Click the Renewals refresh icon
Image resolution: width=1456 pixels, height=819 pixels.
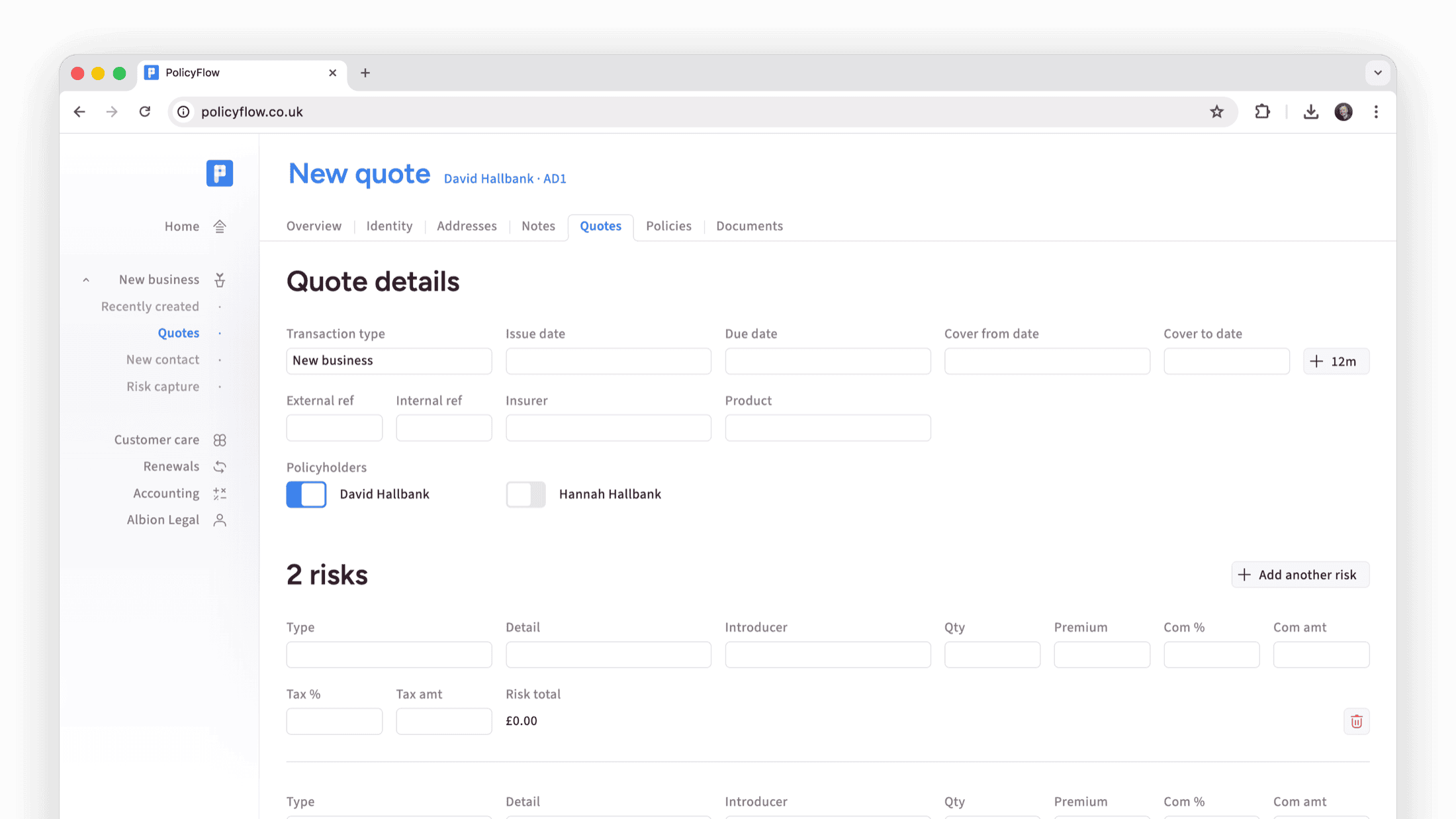pos(220,467)
